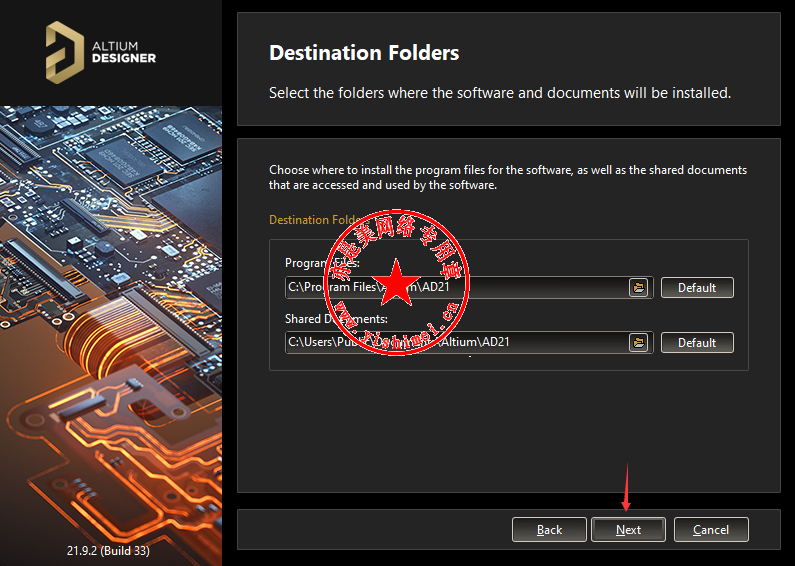The image size is (795, 566).
Task: Browse for the Shared Documents folder
Action: point(639,342)
